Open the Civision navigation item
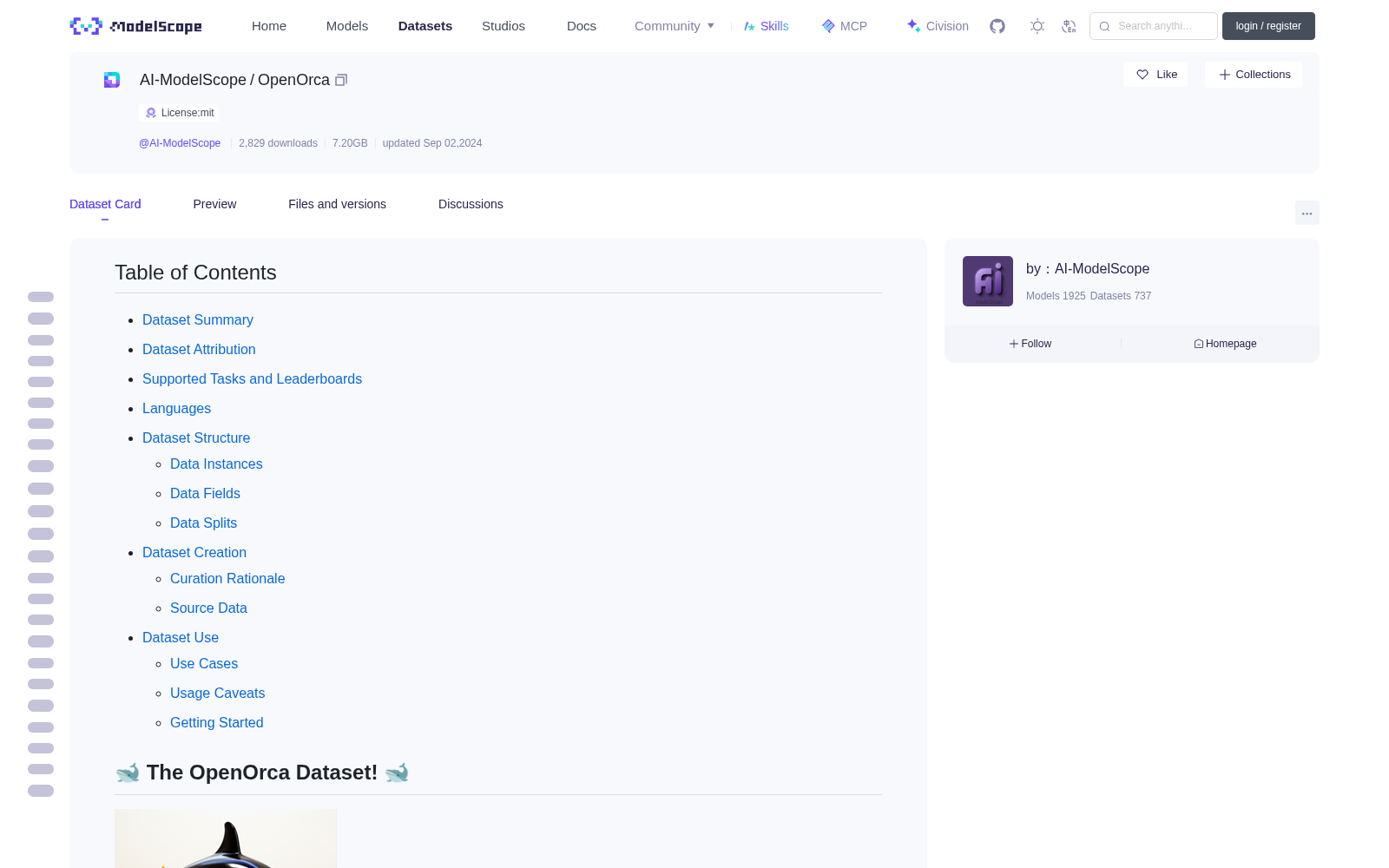This screenshot has height=868, width=1389. tap(938, 26)
